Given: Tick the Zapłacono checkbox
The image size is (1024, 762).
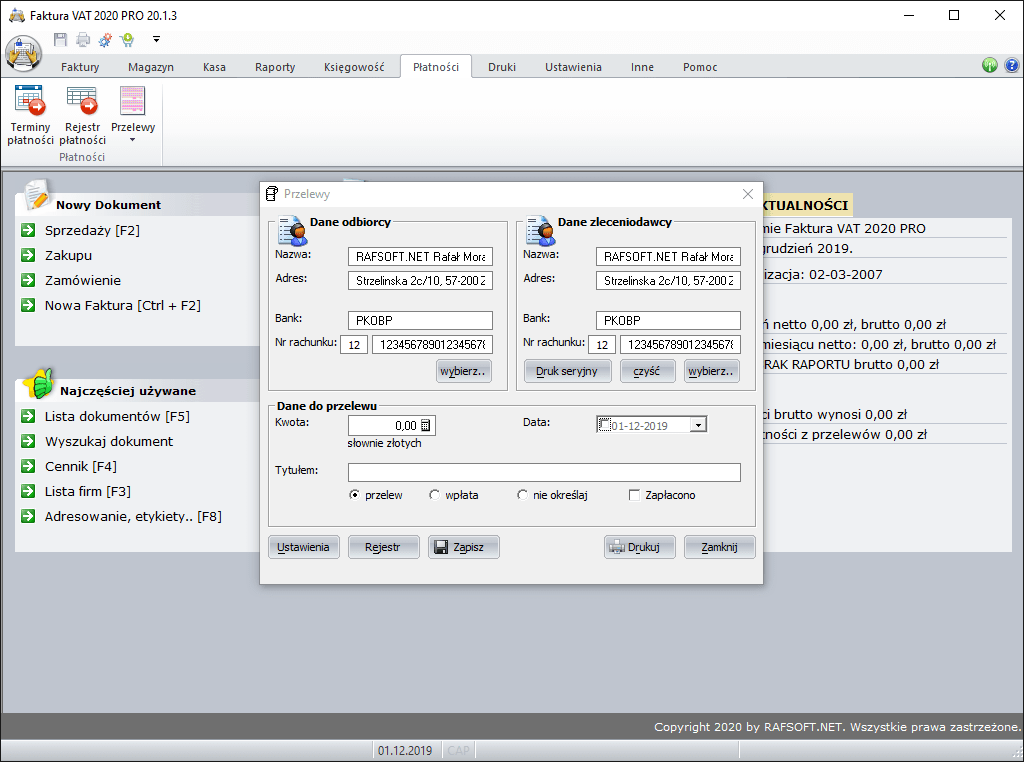Looking at the screenshot, I should point(634,495).
